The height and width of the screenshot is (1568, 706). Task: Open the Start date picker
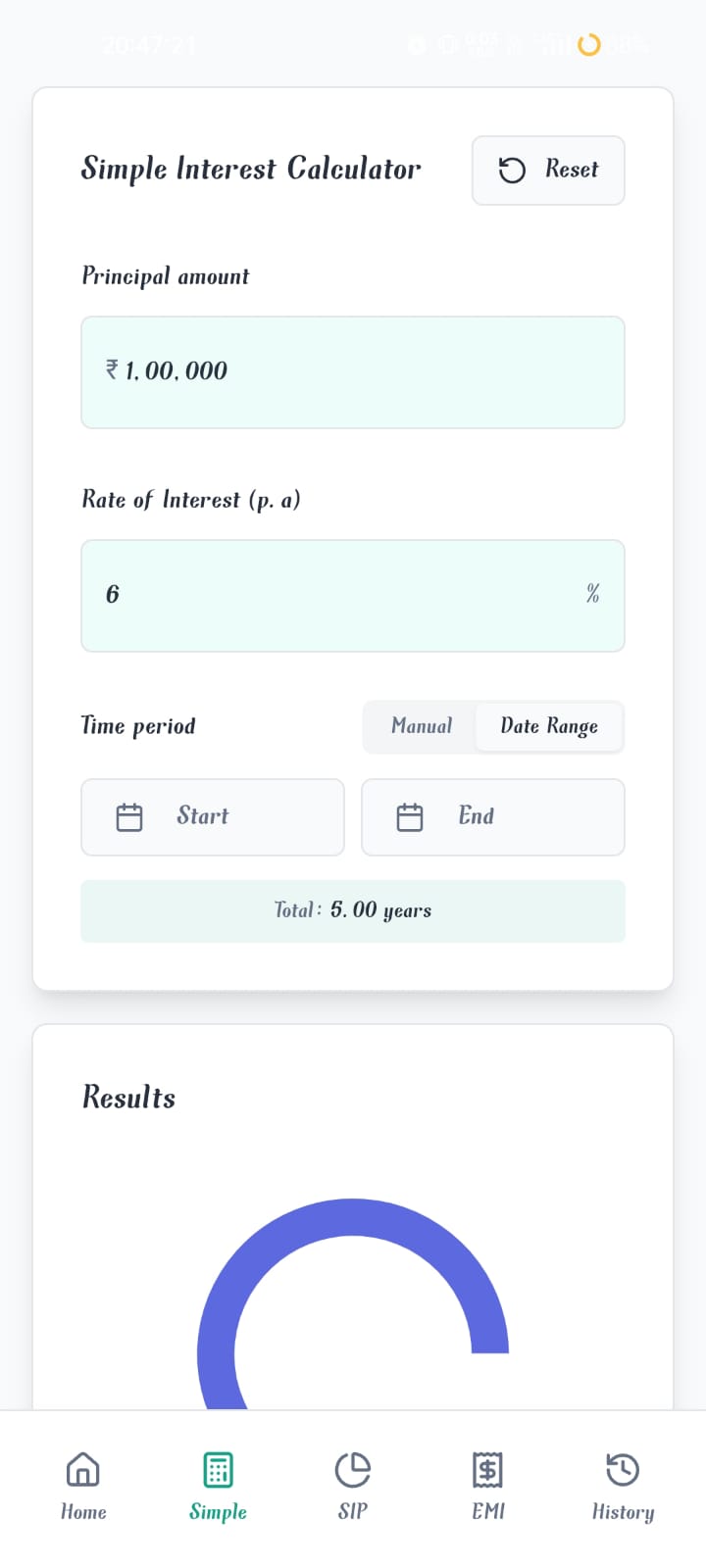click(x=212, y=816)
